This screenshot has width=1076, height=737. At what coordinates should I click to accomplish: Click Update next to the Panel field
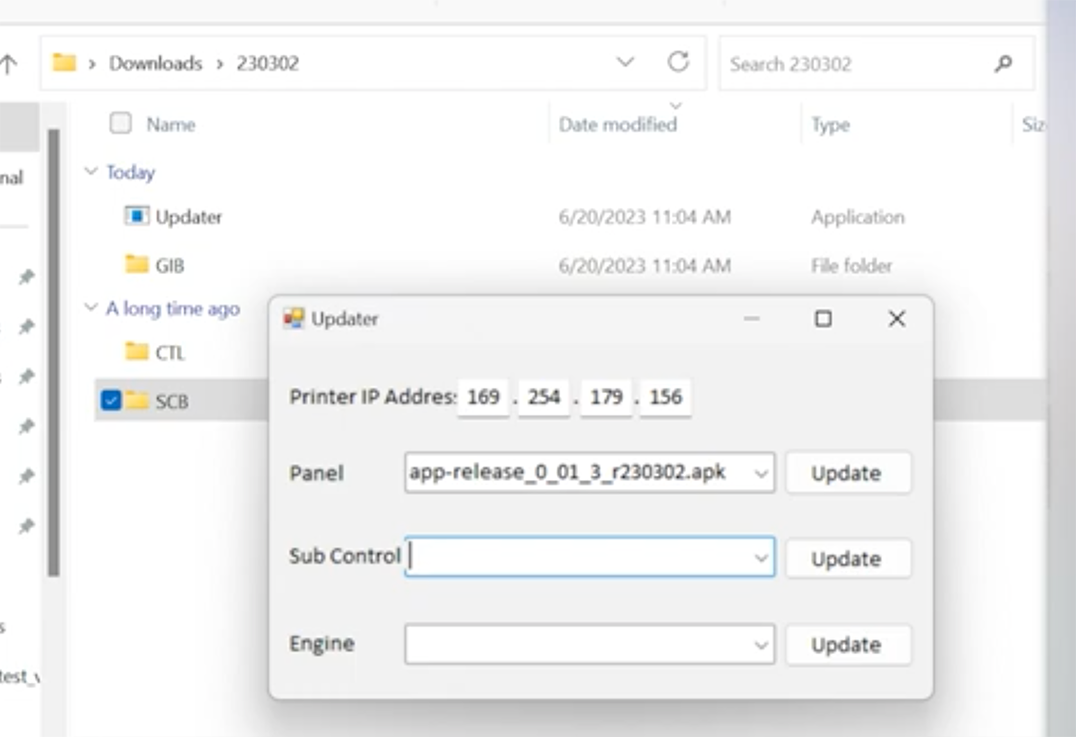848,472
